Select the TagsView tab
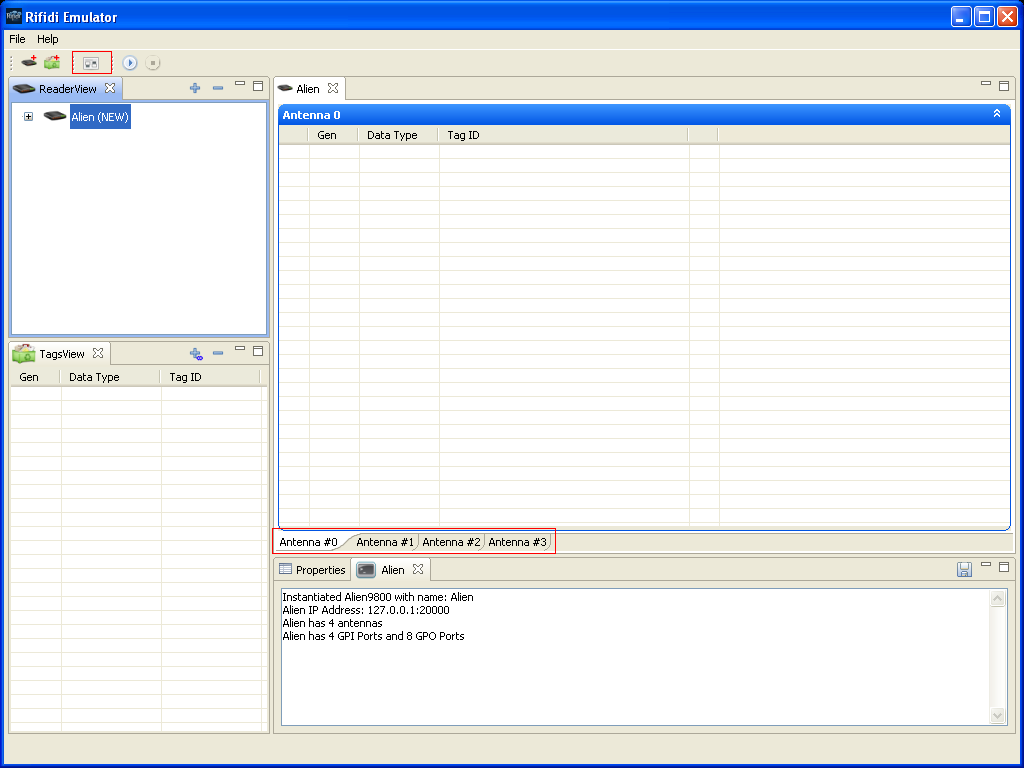 pos(61,354)
